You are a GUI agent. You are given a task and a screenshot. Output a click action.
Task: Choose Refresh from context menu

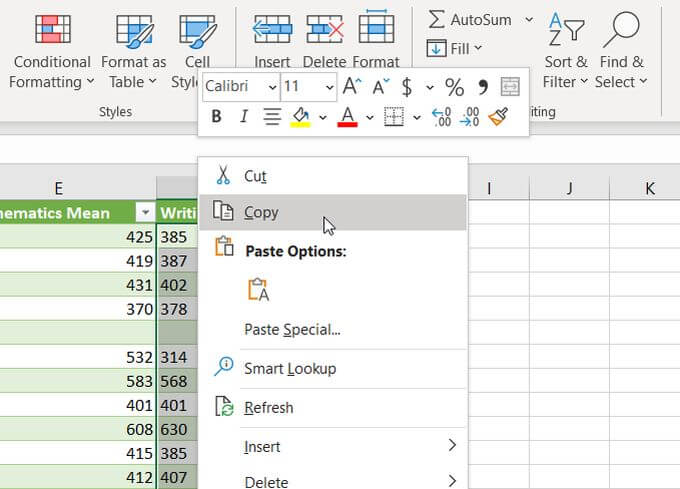333,408
